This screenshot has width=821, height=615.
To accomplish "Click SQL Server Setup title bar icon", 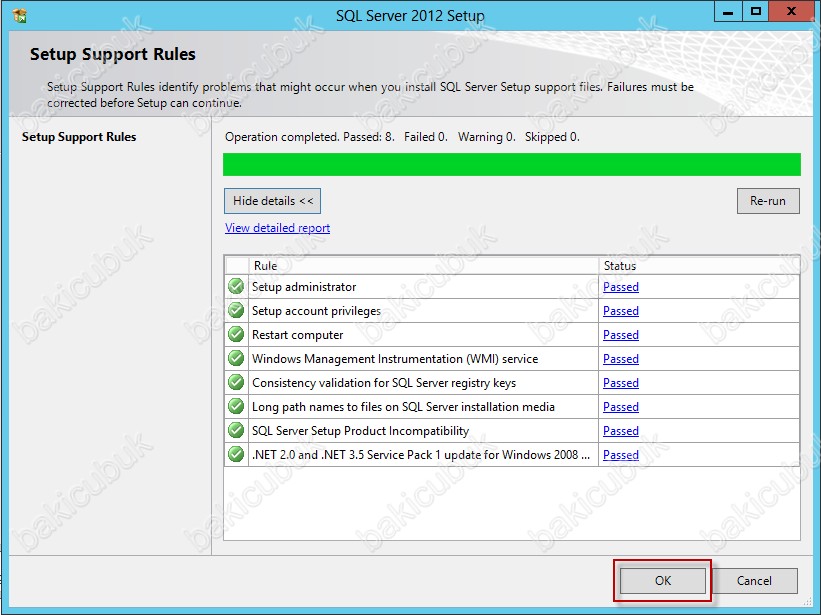I will click(x=19, y=15).
